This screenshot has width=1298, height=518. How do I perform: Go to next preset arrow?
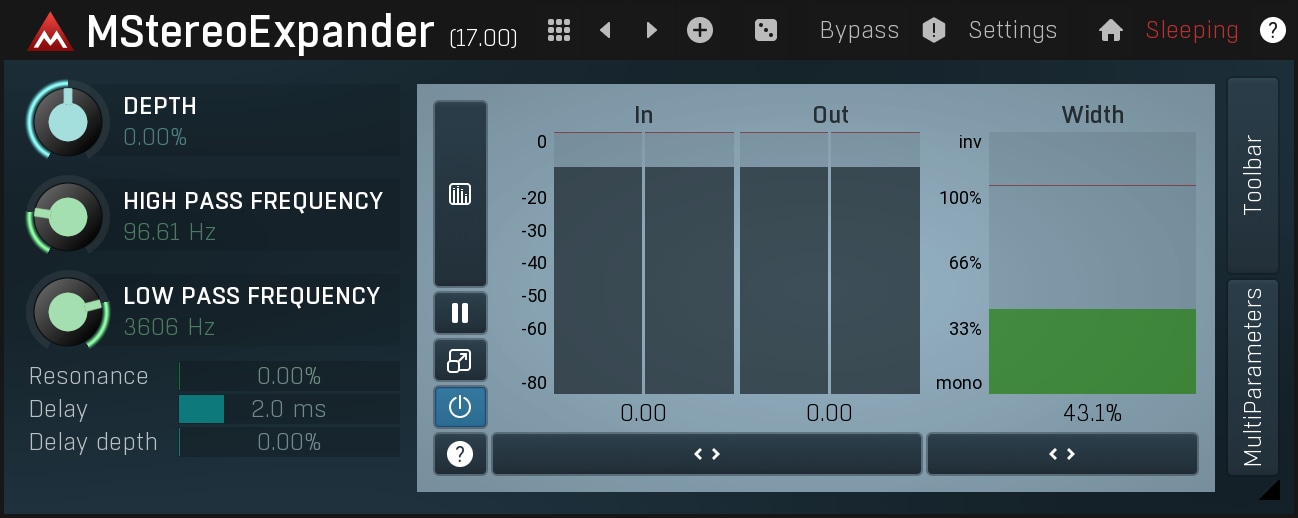click(652, 30)
